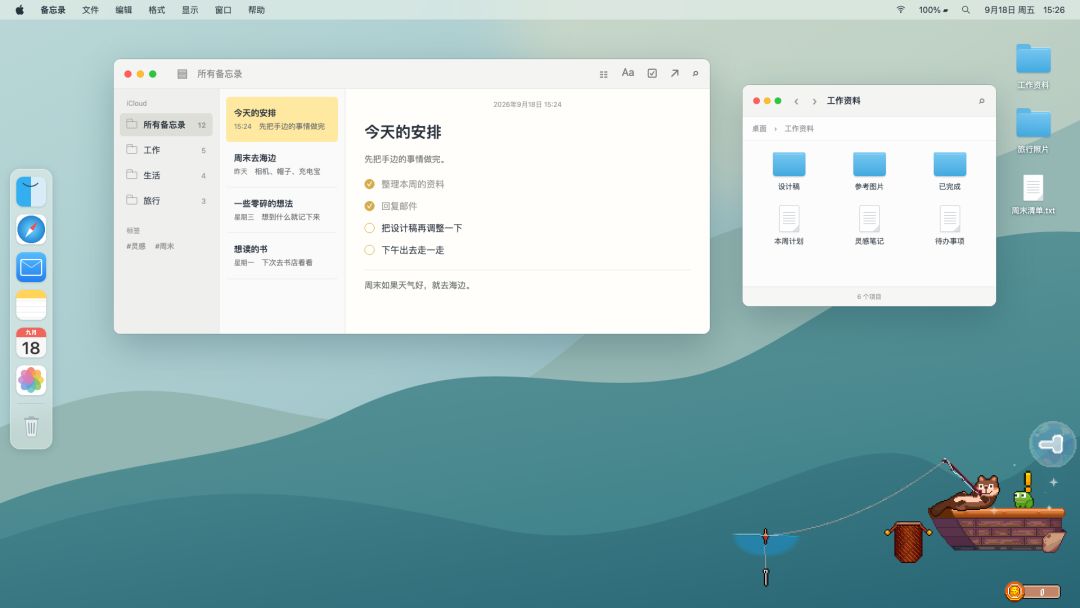Uncheck the 回复邮件 checklist item
Image resolution: width=1080 pixels, height=608 pixels.
tap(369, 206)
